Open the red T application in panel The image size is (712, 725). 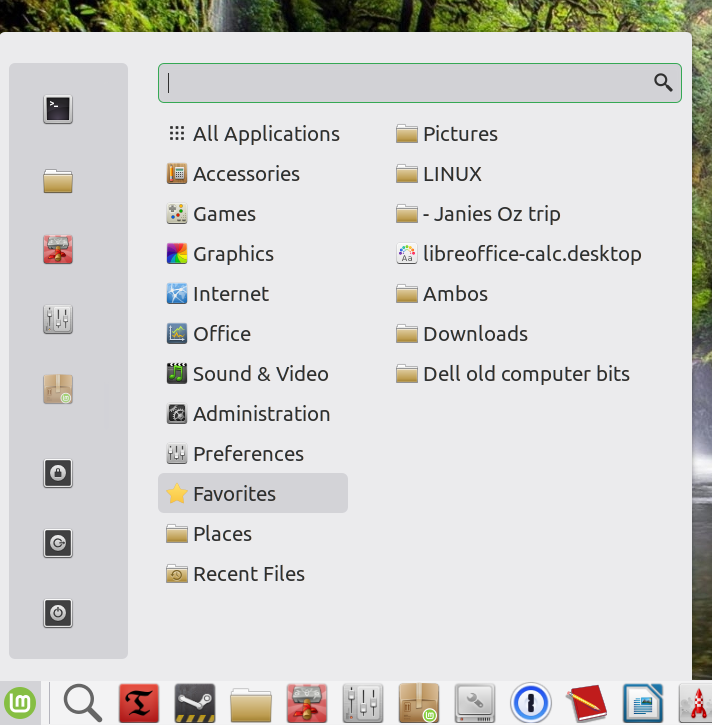(139, 703)
